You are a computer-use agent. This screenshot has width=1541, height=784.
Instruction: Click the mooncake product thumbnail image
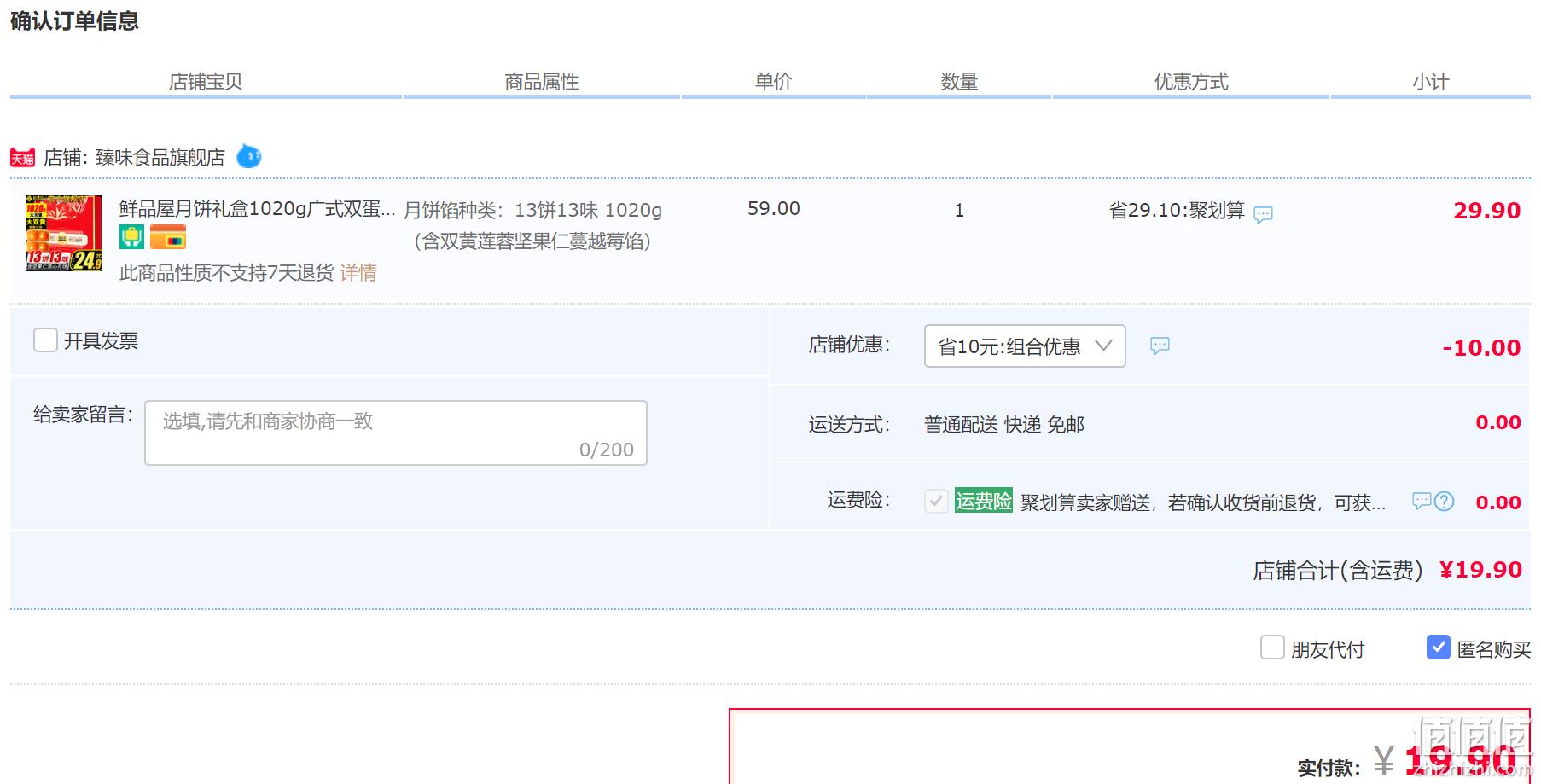(64, 233)
